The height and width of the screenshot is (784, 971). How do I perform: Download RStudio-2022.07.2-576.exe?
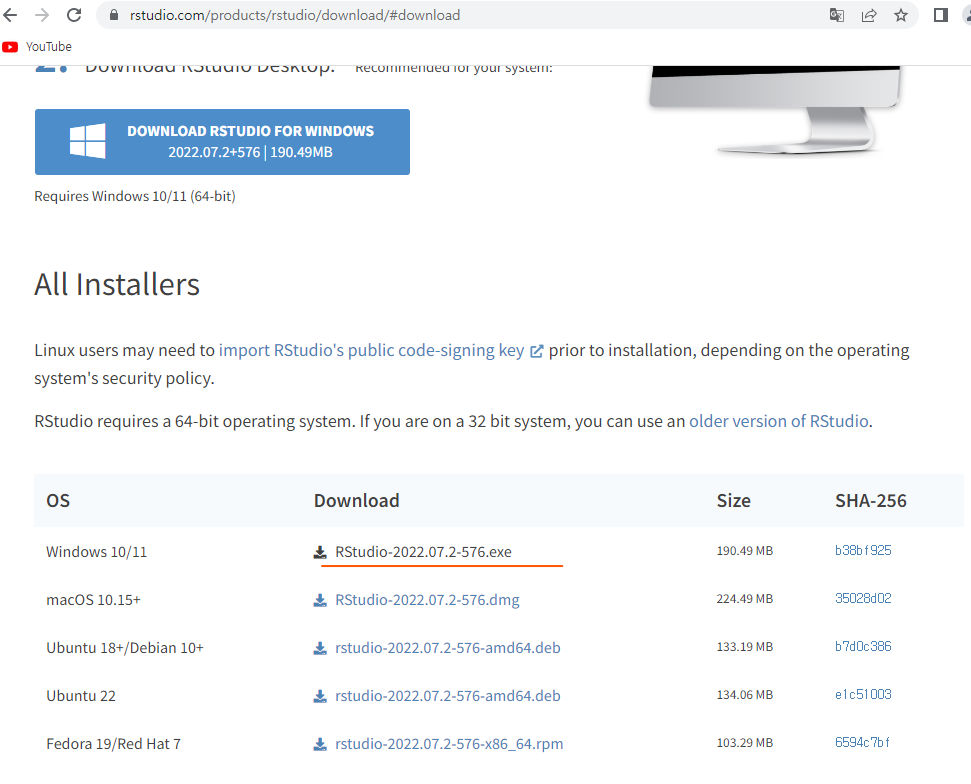coord(423,552)
